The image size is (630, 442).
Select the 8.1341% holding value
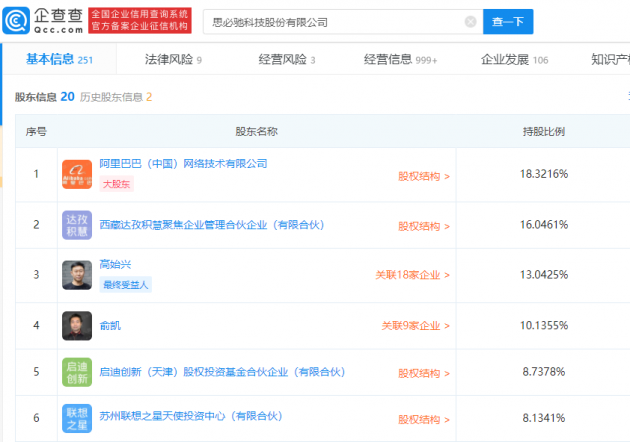click(x=544, y=418)
